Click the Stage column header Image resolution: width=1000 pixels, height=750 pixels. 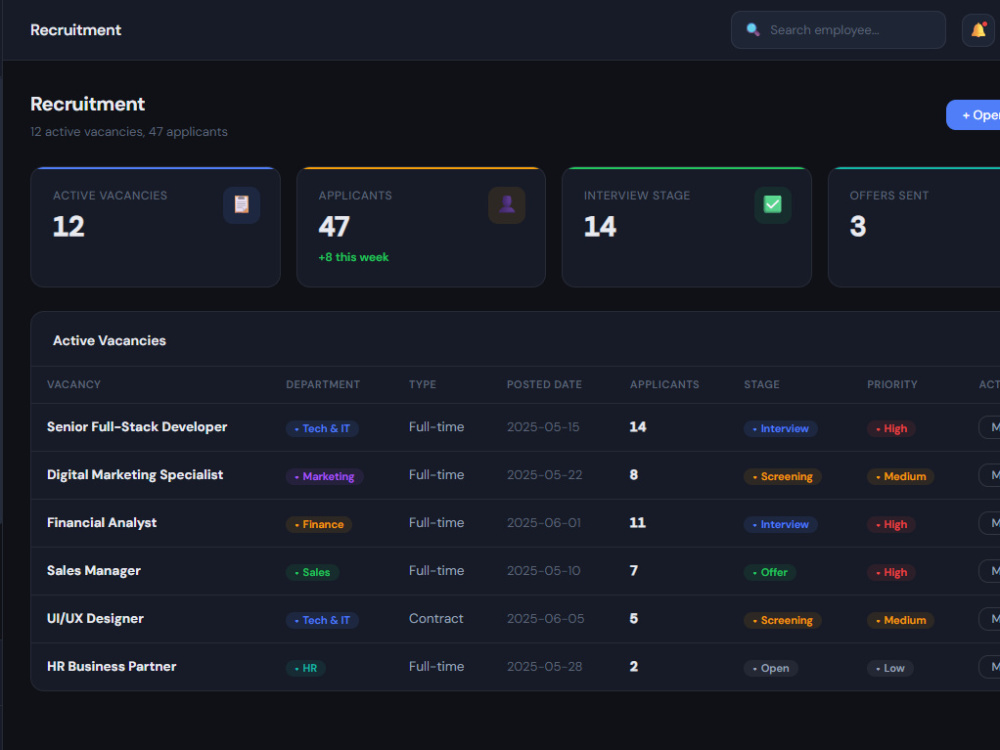761,385
